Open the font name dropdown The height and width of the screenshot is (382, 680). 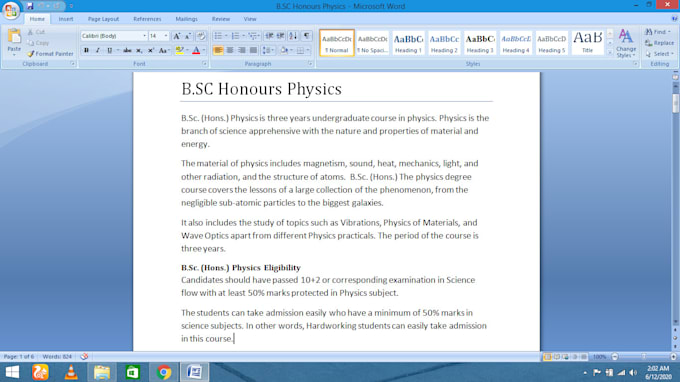(144, 36)
